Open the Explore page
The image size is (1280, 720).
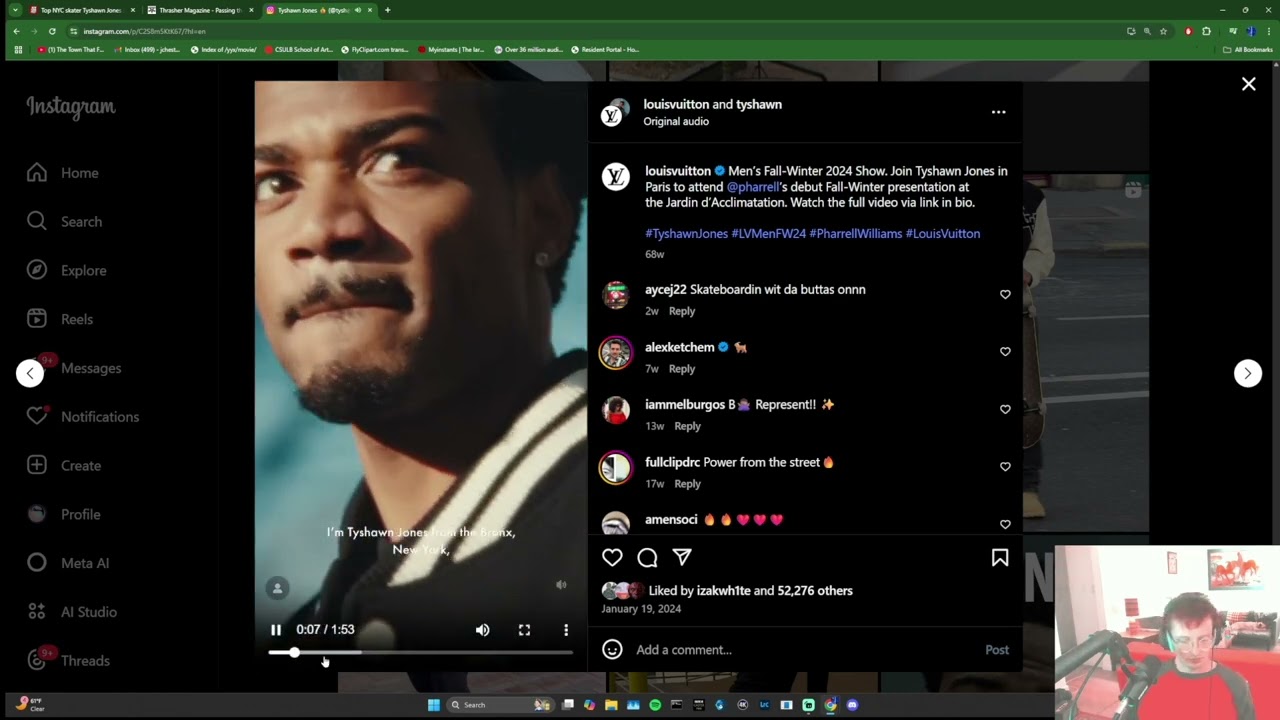66,271
